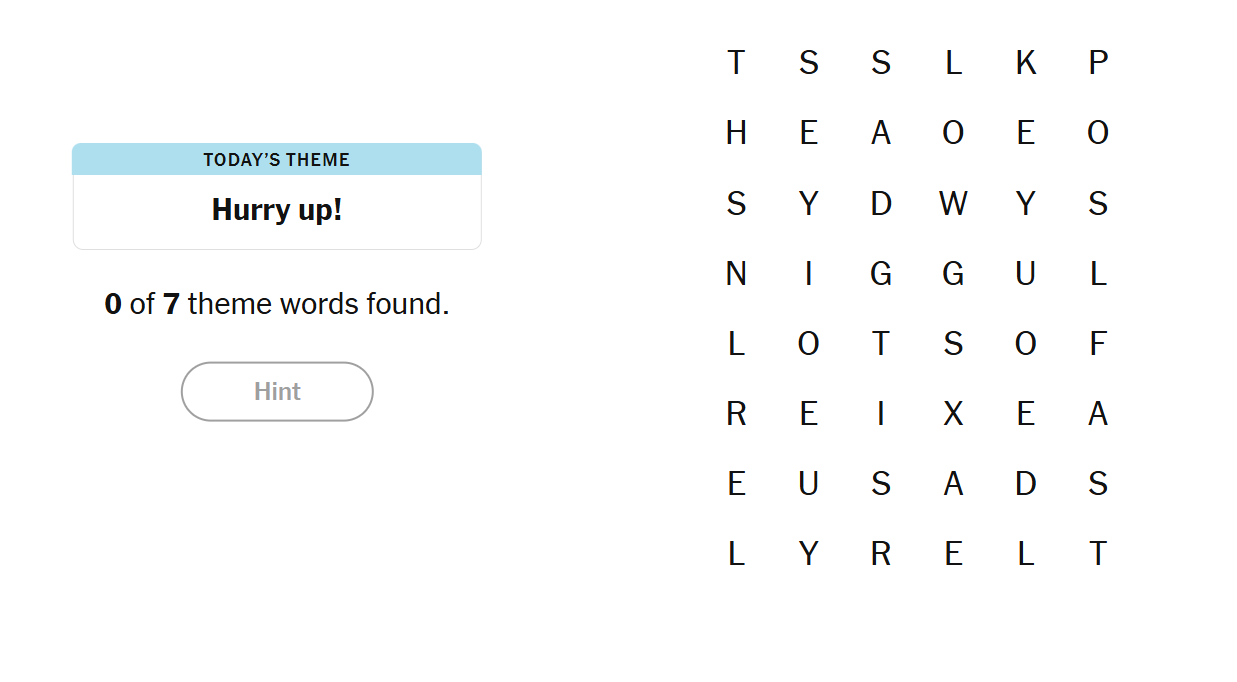Tap the letter X tile

point(953,414)
